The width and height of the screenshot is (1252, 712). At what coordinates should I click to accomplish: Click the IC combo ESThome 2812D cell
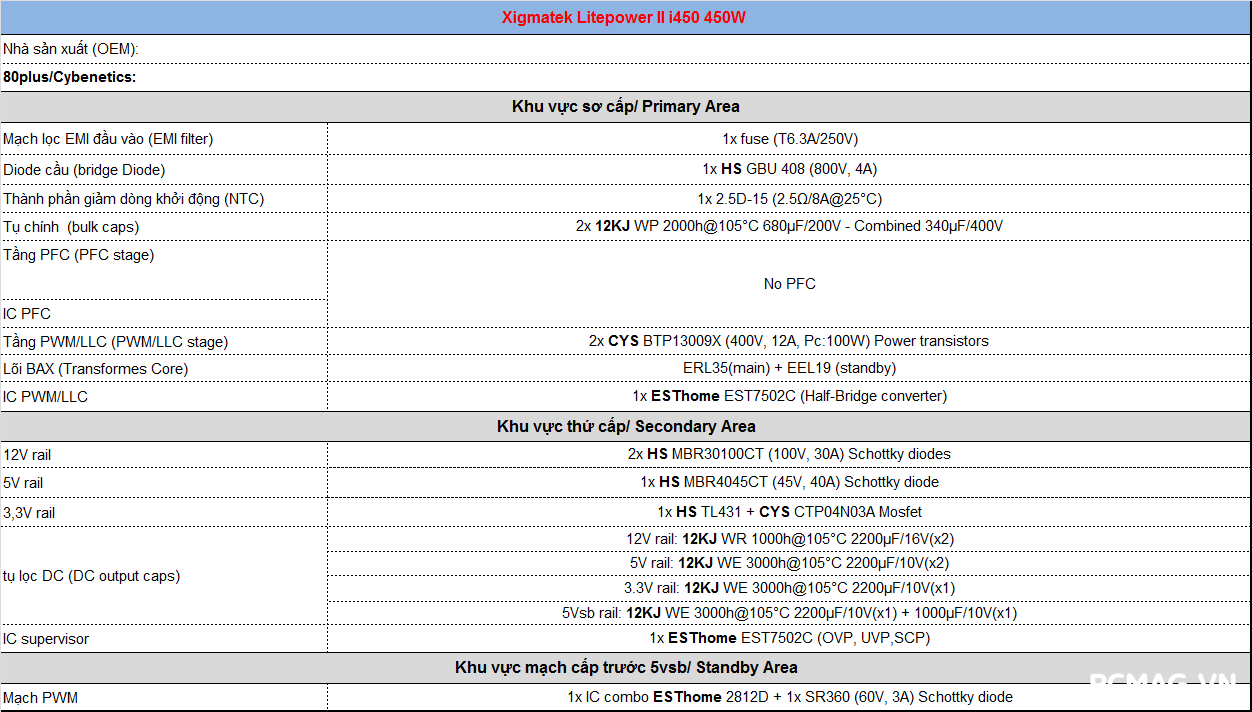[789, 697]
